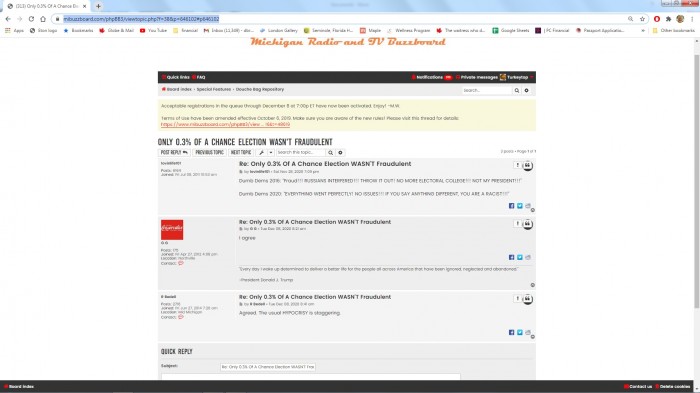Report the first post with the exclamation icon

click(x=517, y=165)
